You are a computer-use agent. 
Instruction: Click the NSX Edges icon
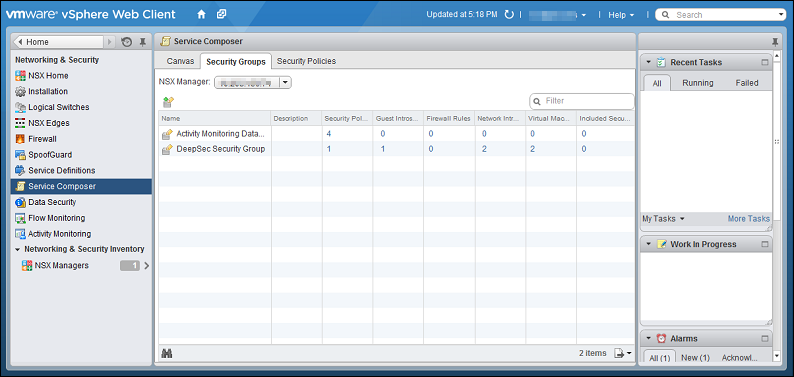pos(20,123)
